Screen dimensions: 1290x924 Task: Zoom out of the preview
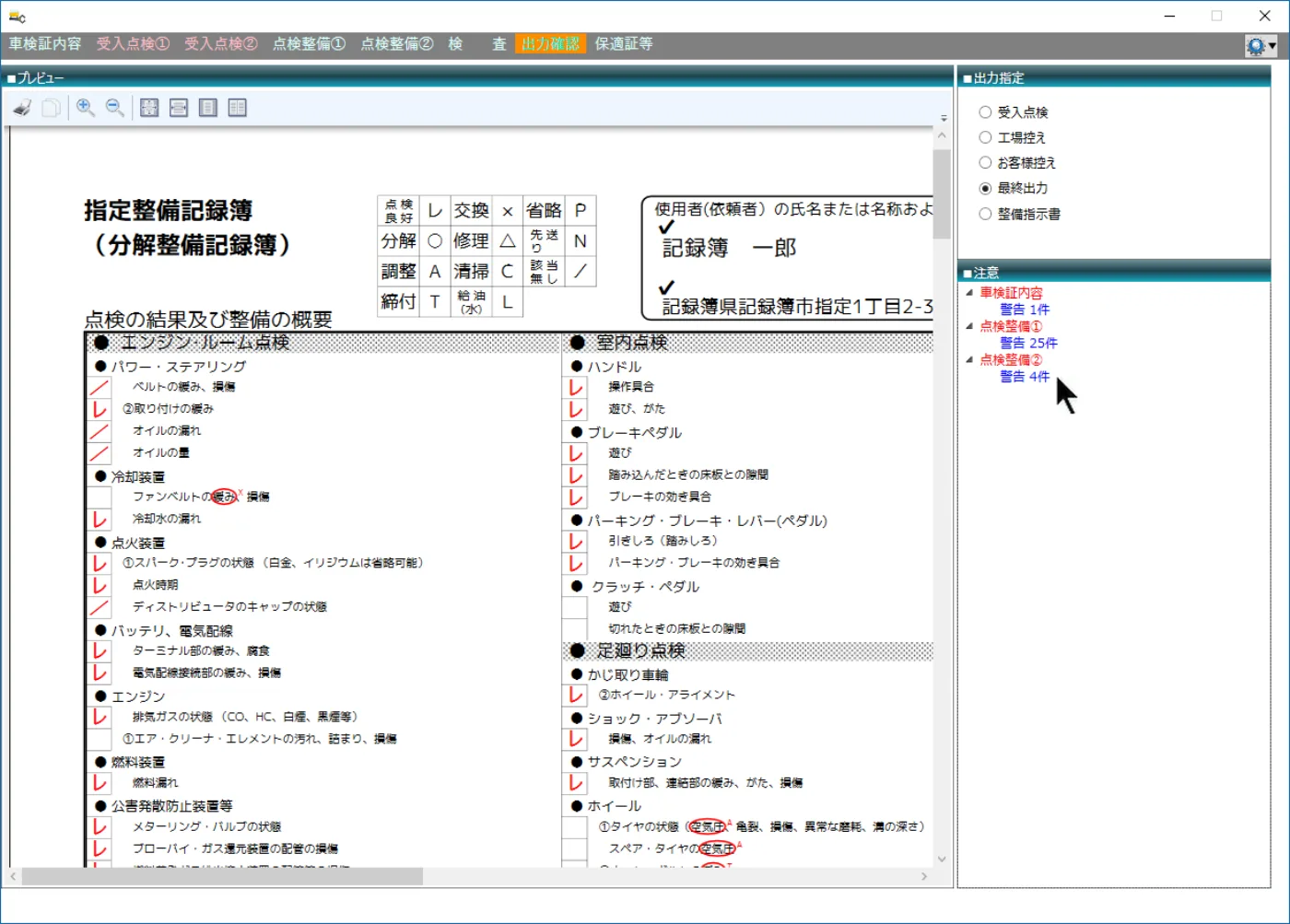tap(115, 108)
